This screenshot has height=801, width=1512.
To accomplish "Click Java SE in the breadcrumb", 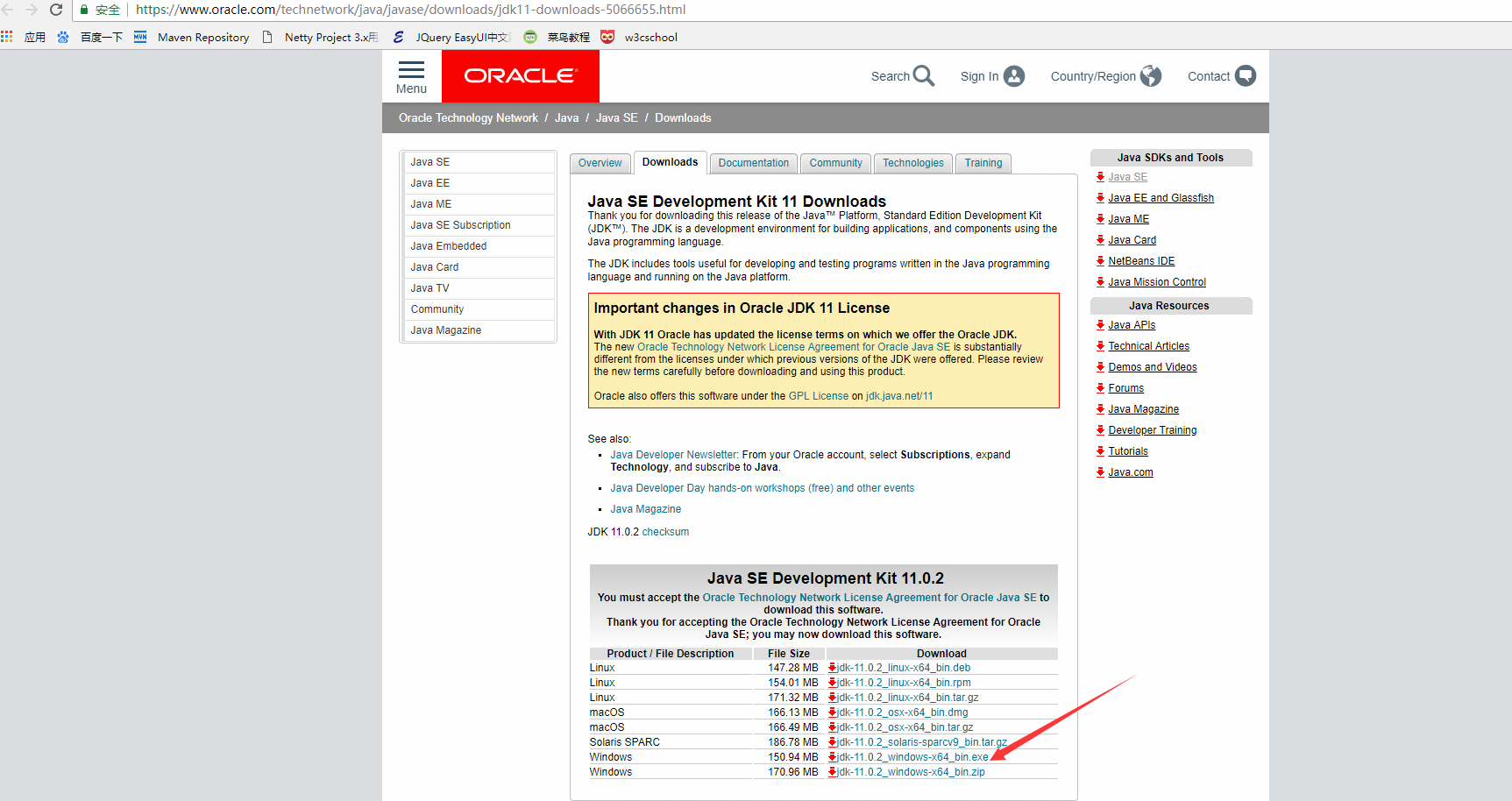I will pyautogui.click(x=616, y=117).
